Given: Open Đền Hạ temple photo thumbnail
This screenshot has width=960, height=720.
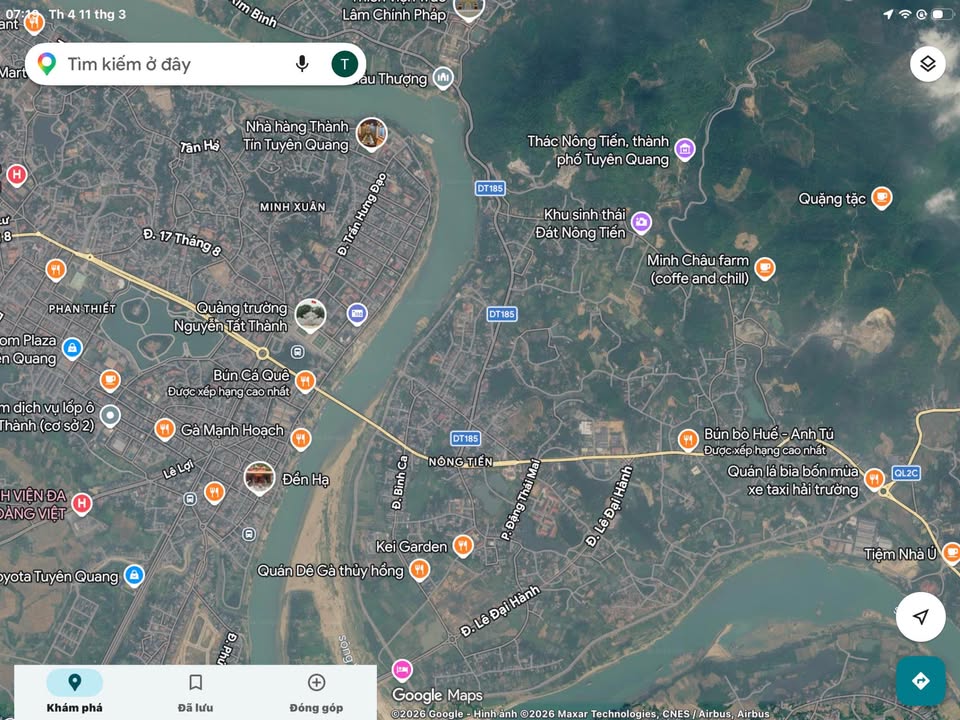Looking at the screenshot, I should (x=260, y=478).
